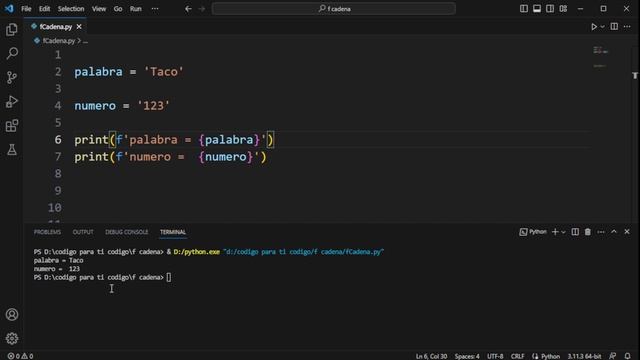
Task: Click the feedback icon in status bar
Action: tap(613, 356)
